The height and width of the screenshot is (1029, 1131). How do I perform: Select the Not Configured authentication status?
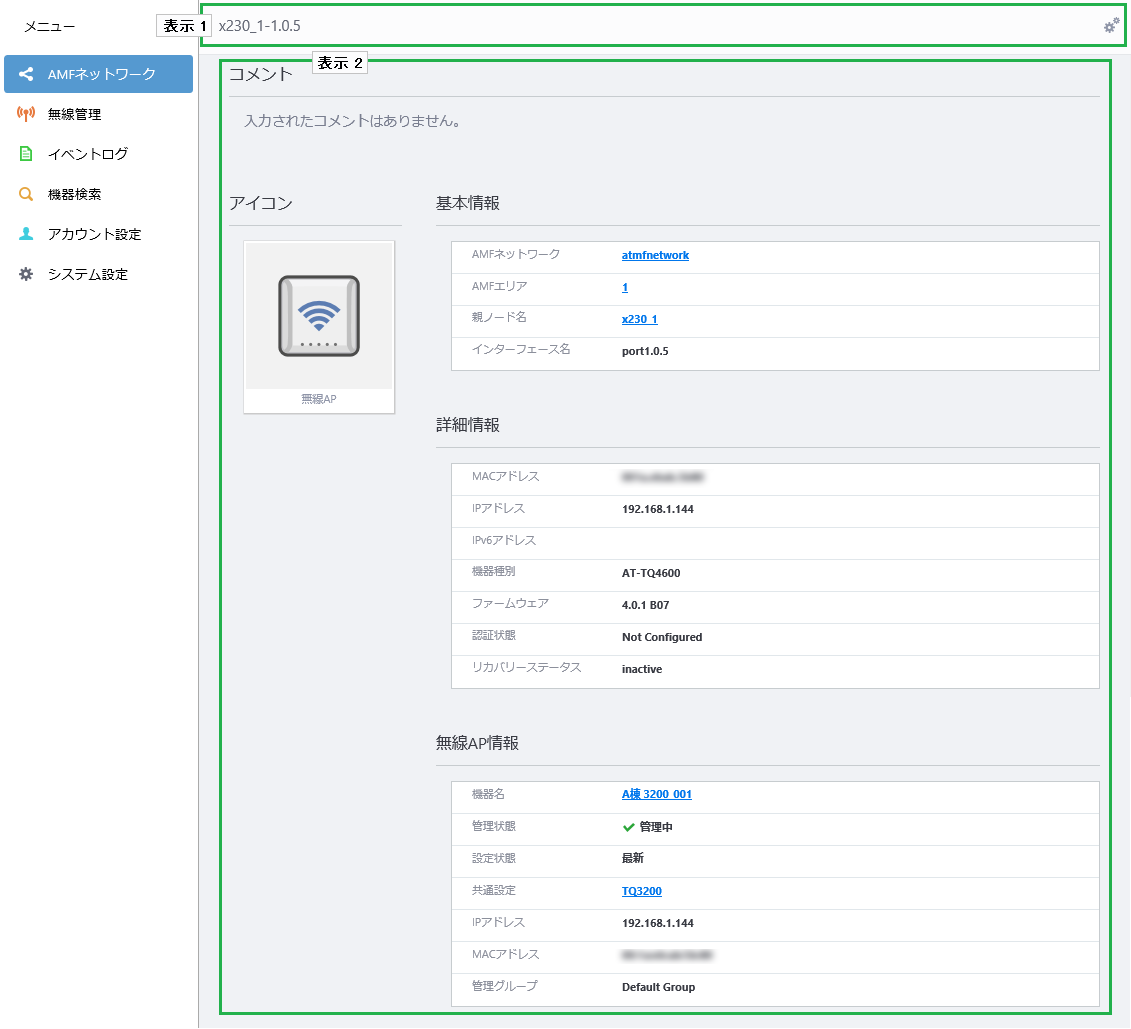click(x=661, y=637)
